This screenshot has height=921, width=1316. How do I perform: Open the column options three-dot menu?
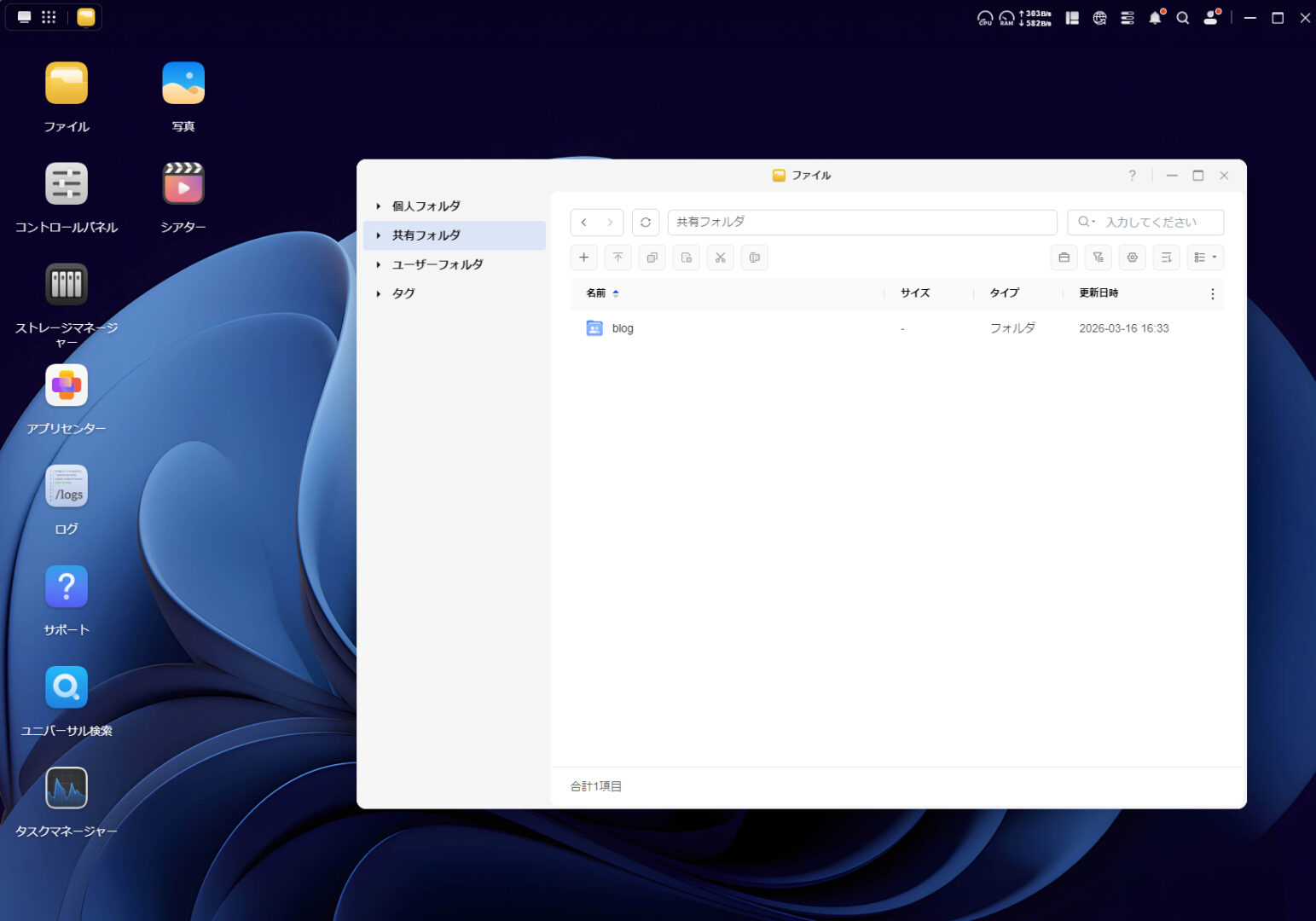click(1212, 294)
